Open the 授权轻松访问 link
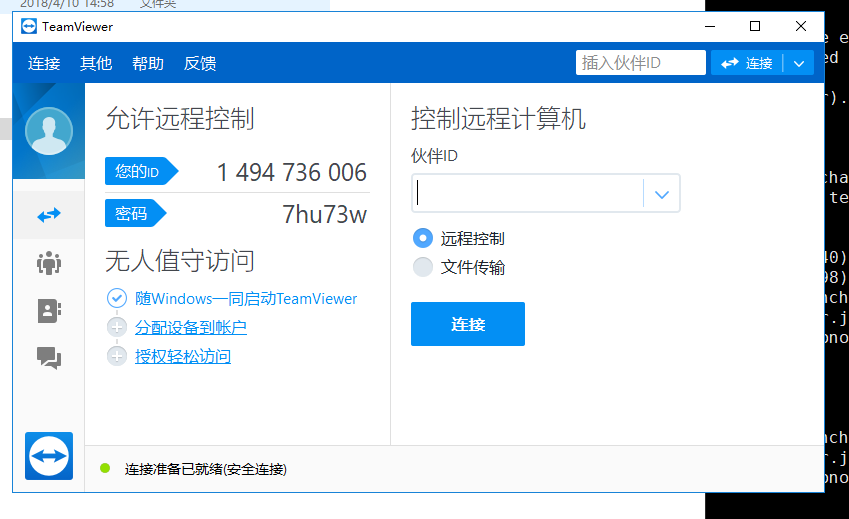 pos(183,357)
